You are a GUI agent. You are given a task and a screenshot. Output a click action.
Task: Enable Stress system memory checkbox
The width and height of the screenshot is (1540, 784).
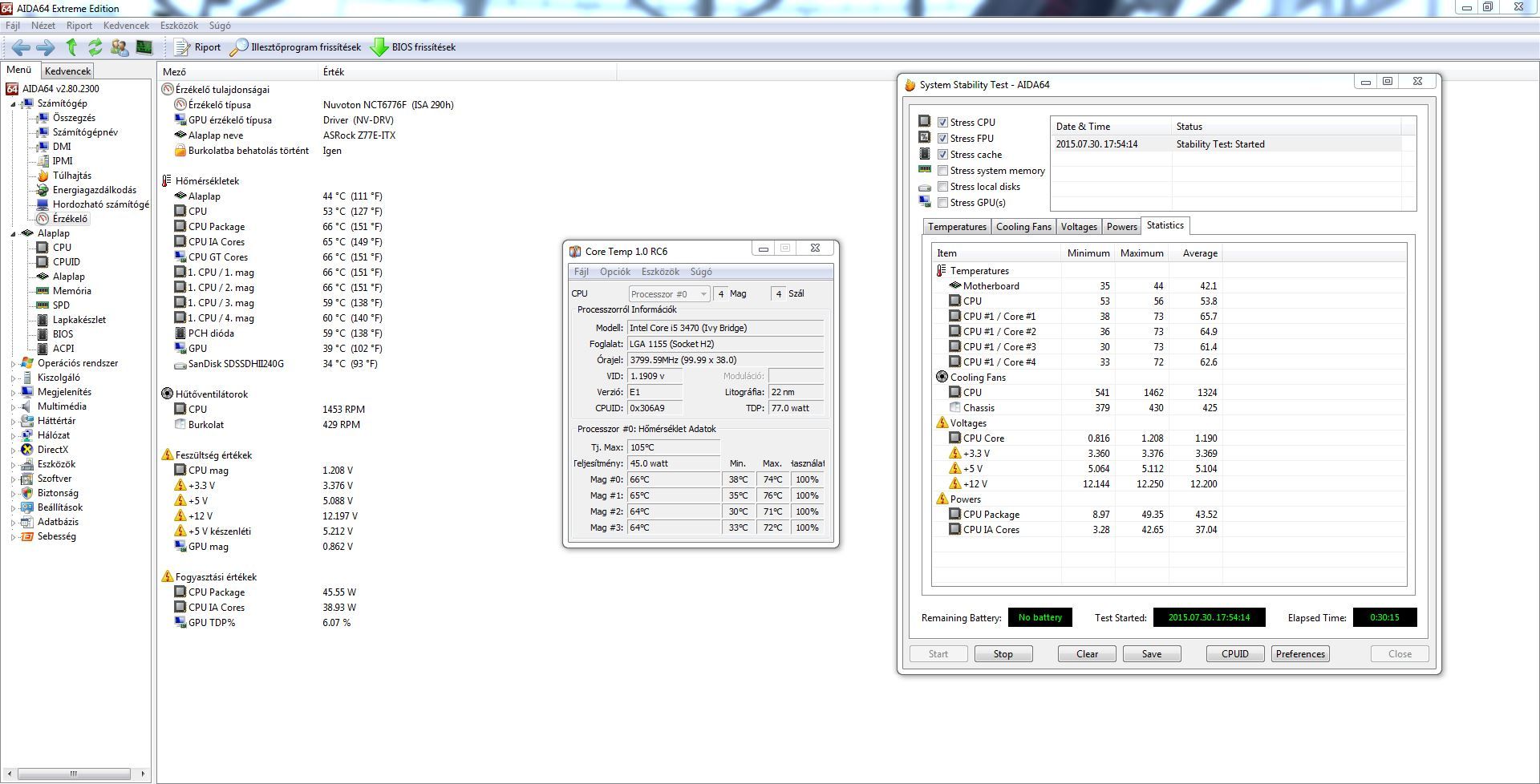pyautogui.click(x=943, y=171)
